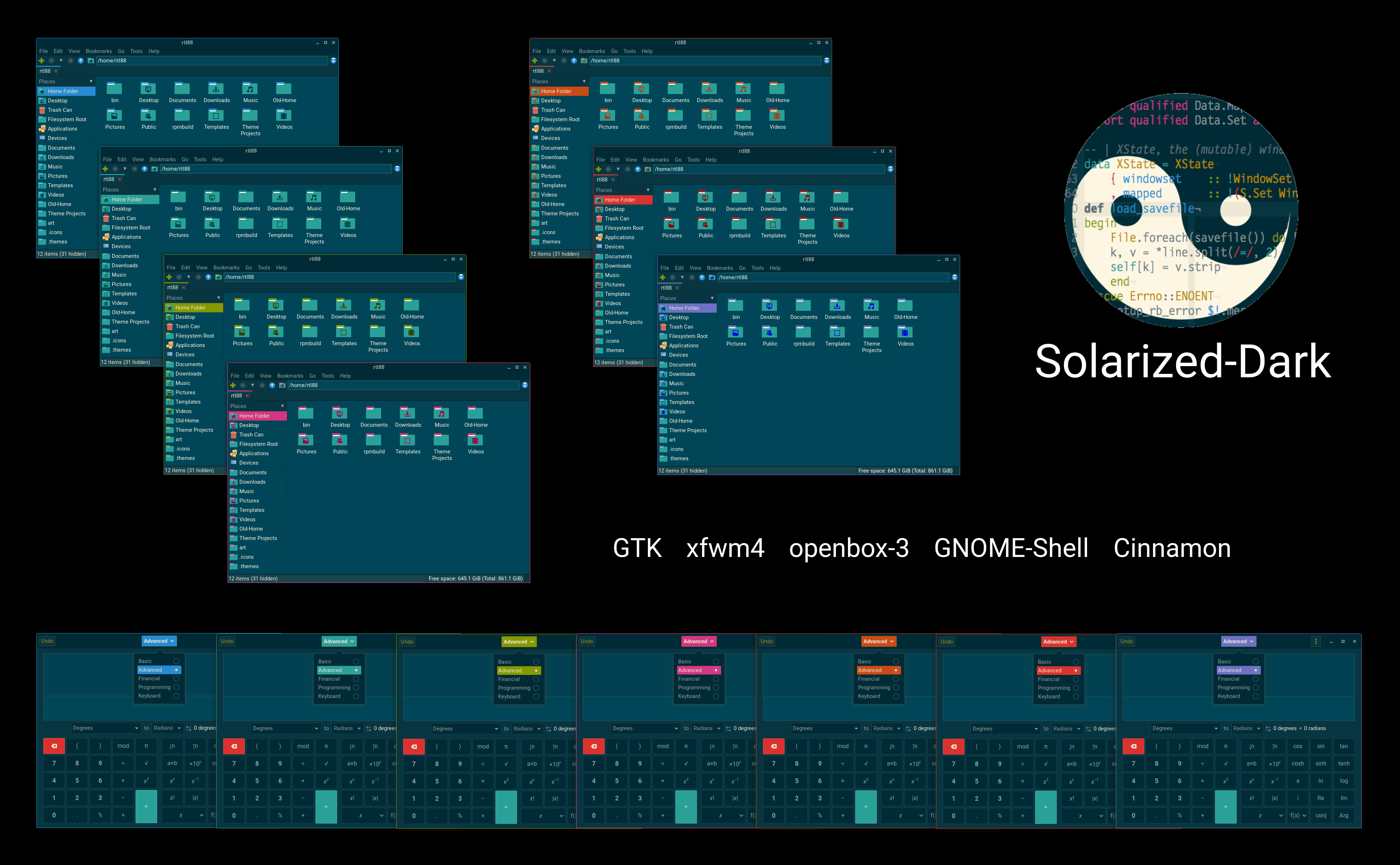Select Applications in the violet file manager's sidebar

(687, 346)
